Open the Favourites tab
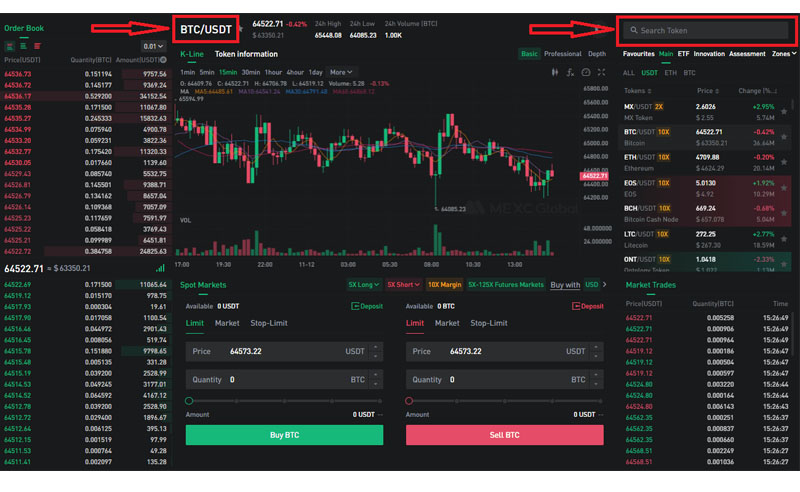 point(639,54)
